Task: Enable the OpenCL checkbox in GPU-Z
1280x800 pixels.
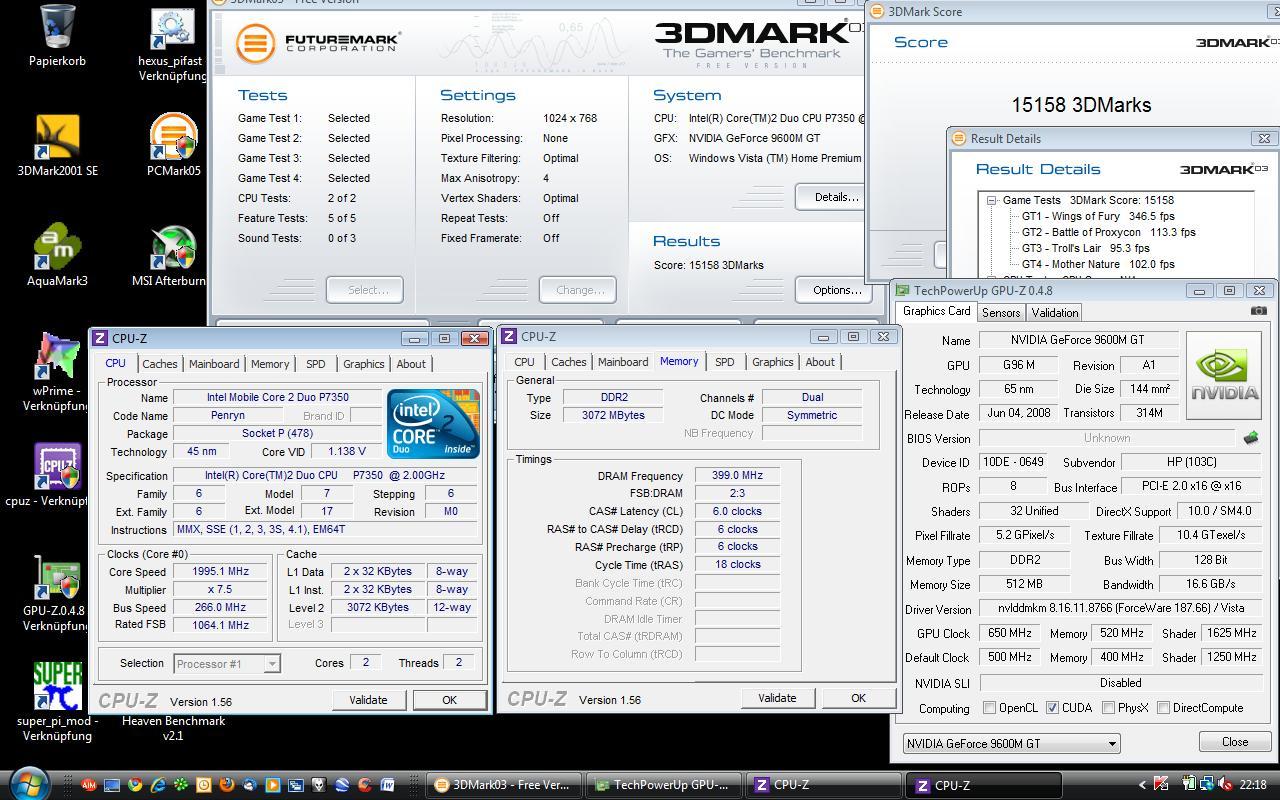Action: (989, 708)
